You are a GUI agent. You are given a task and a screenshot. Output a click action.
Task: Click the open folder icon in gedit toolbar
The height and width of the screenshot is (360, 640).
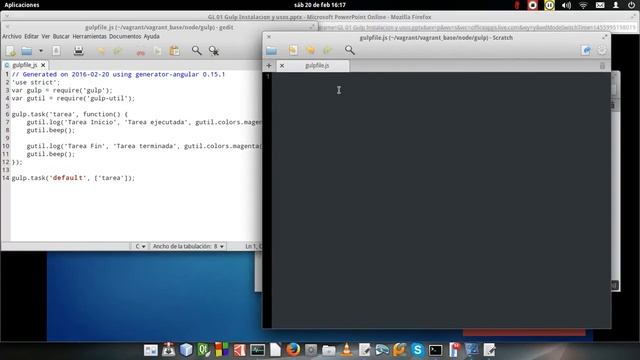tap(27, 51)
